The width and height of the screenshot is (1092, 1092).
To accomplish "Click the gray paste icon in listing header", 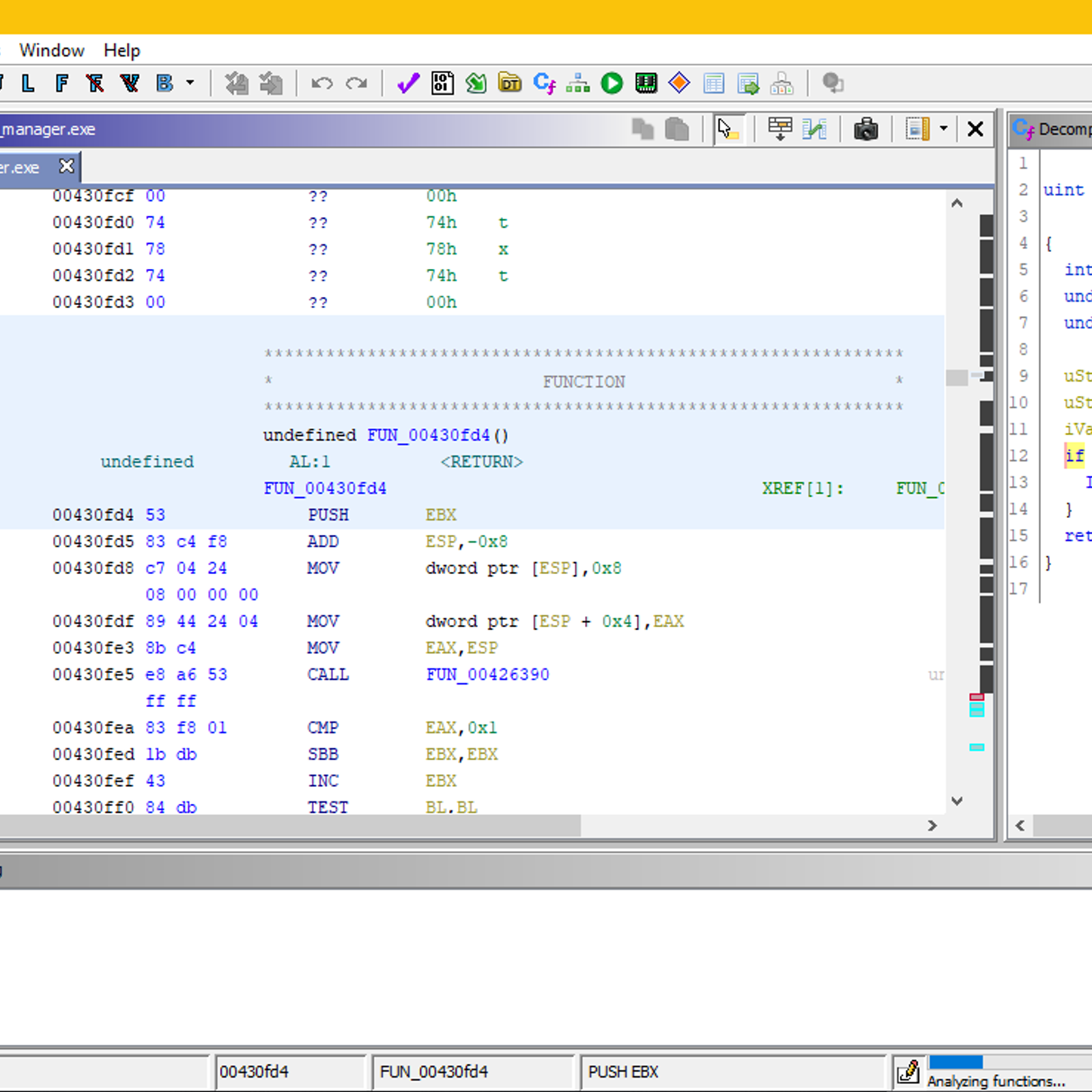I will [676, 129].
